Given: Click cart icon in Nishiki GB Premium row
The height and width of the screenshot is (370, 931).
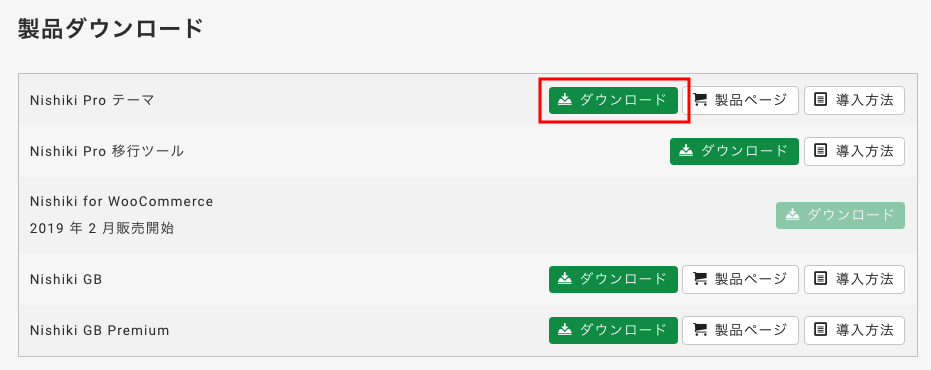Looking at the screenshot, I should (701, 330).
